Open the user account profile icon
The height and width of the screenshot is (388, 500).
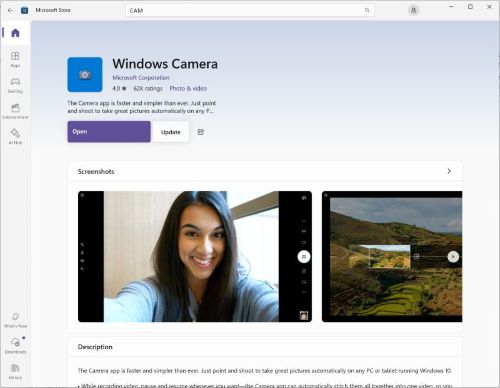[413, 10]
